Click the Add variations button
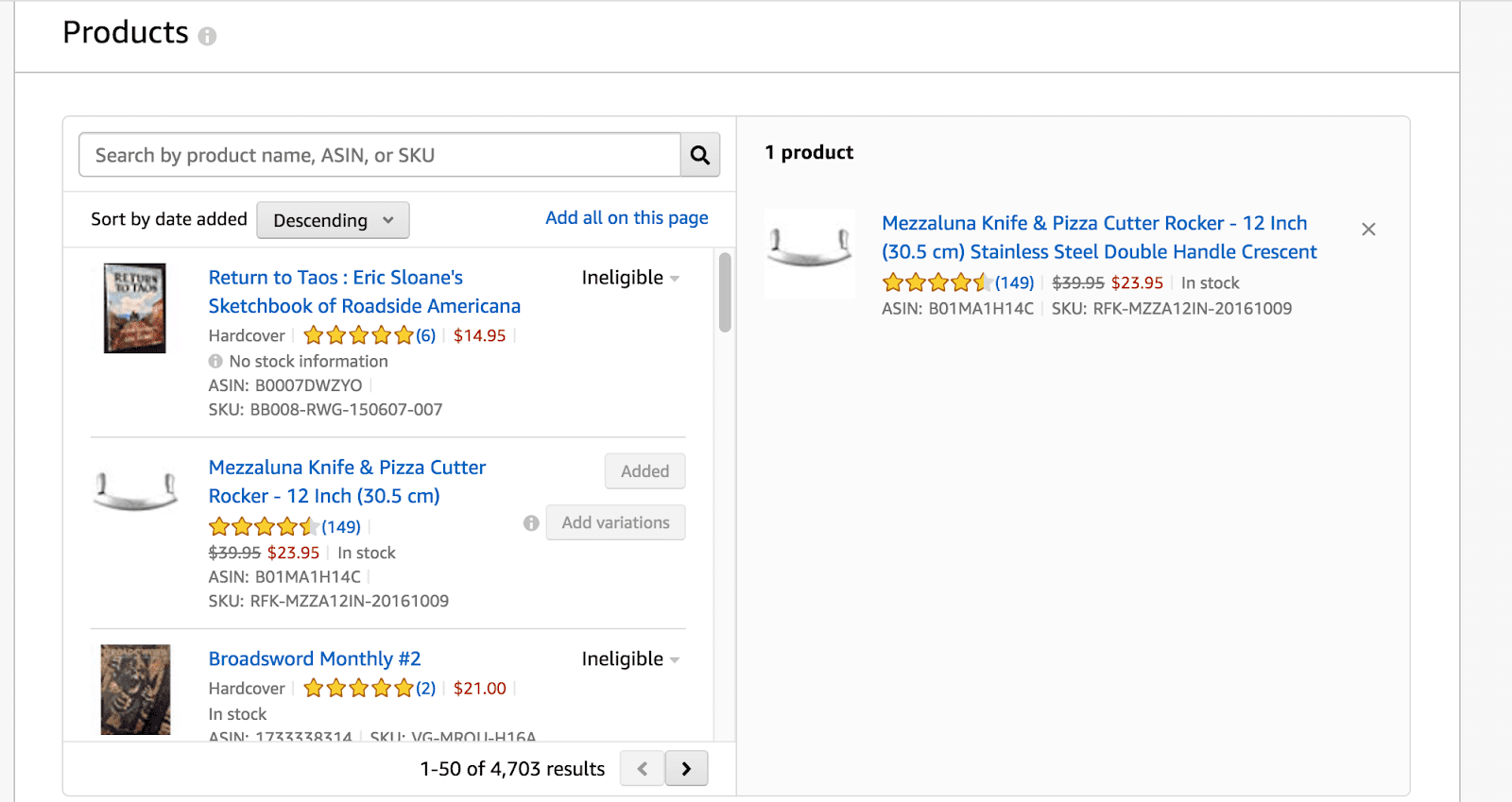Viewport: 1512px width, 802px height. tap(615, 523)
